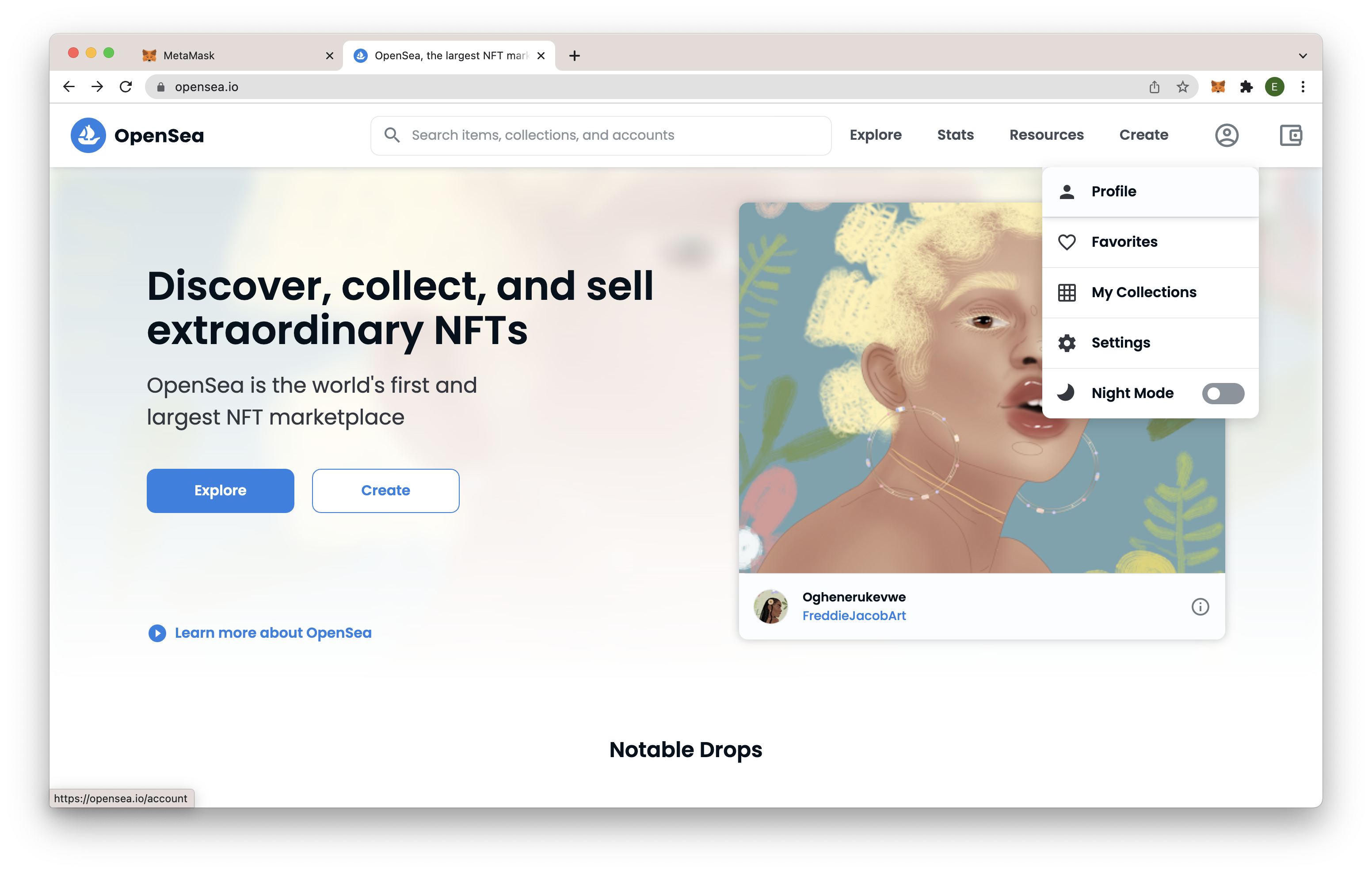Click the Create menu tab
The image size is (1372, 873).
pyautogui.click(x=1143, y=134)
